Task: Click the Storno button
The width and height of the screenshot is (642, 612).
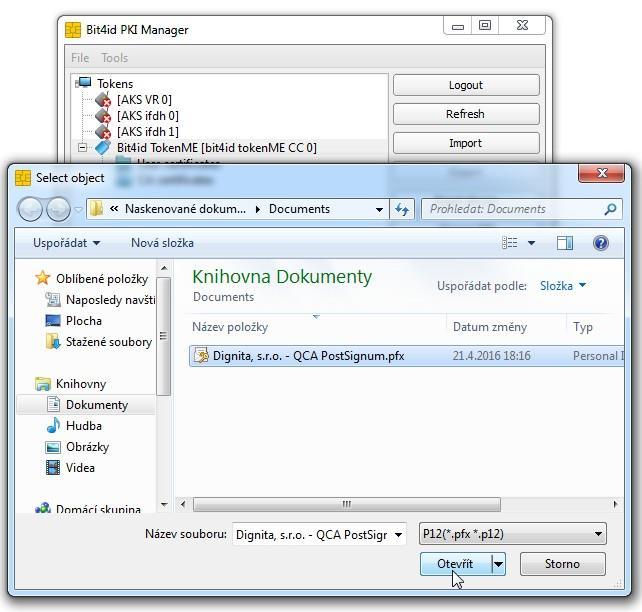Action: (x=562, y=564)
